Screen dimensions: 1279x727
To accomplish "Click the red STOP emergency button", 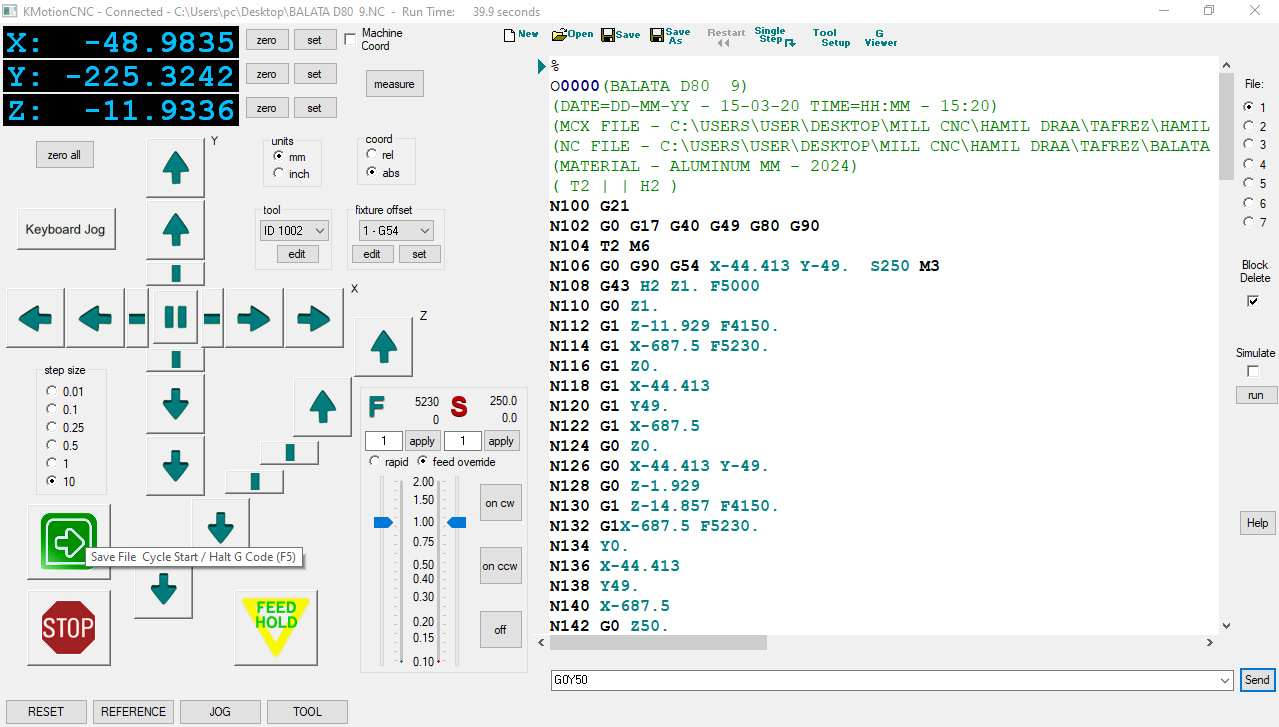I will click(68, 627).
